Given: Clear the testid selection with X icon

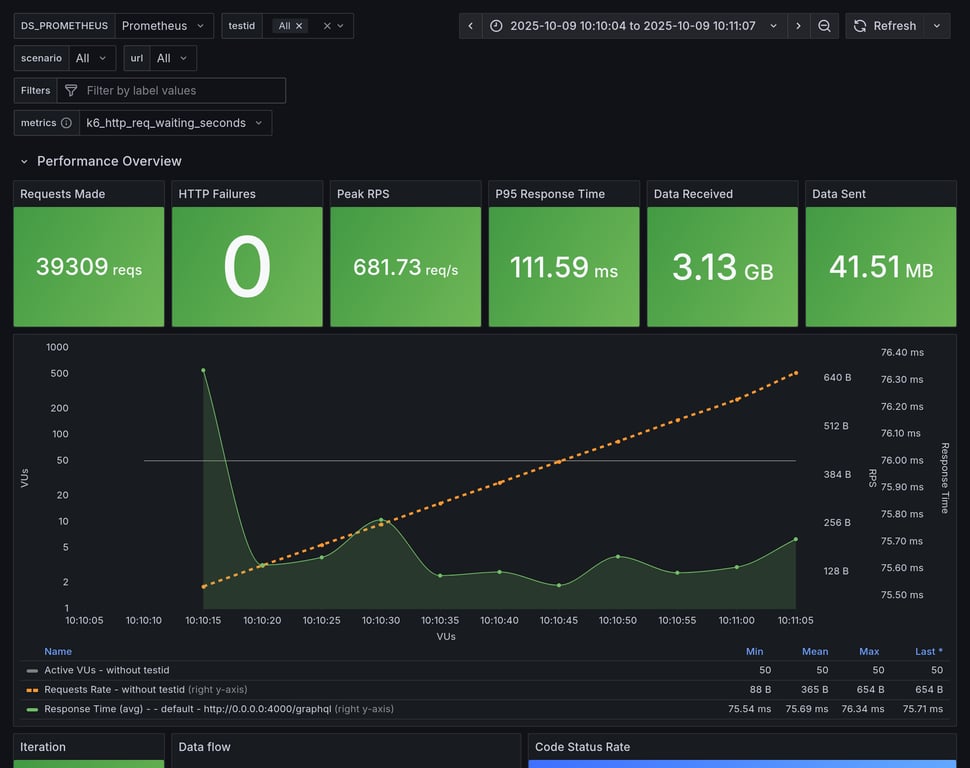Looking at the screenshot, I should [327, 26].
